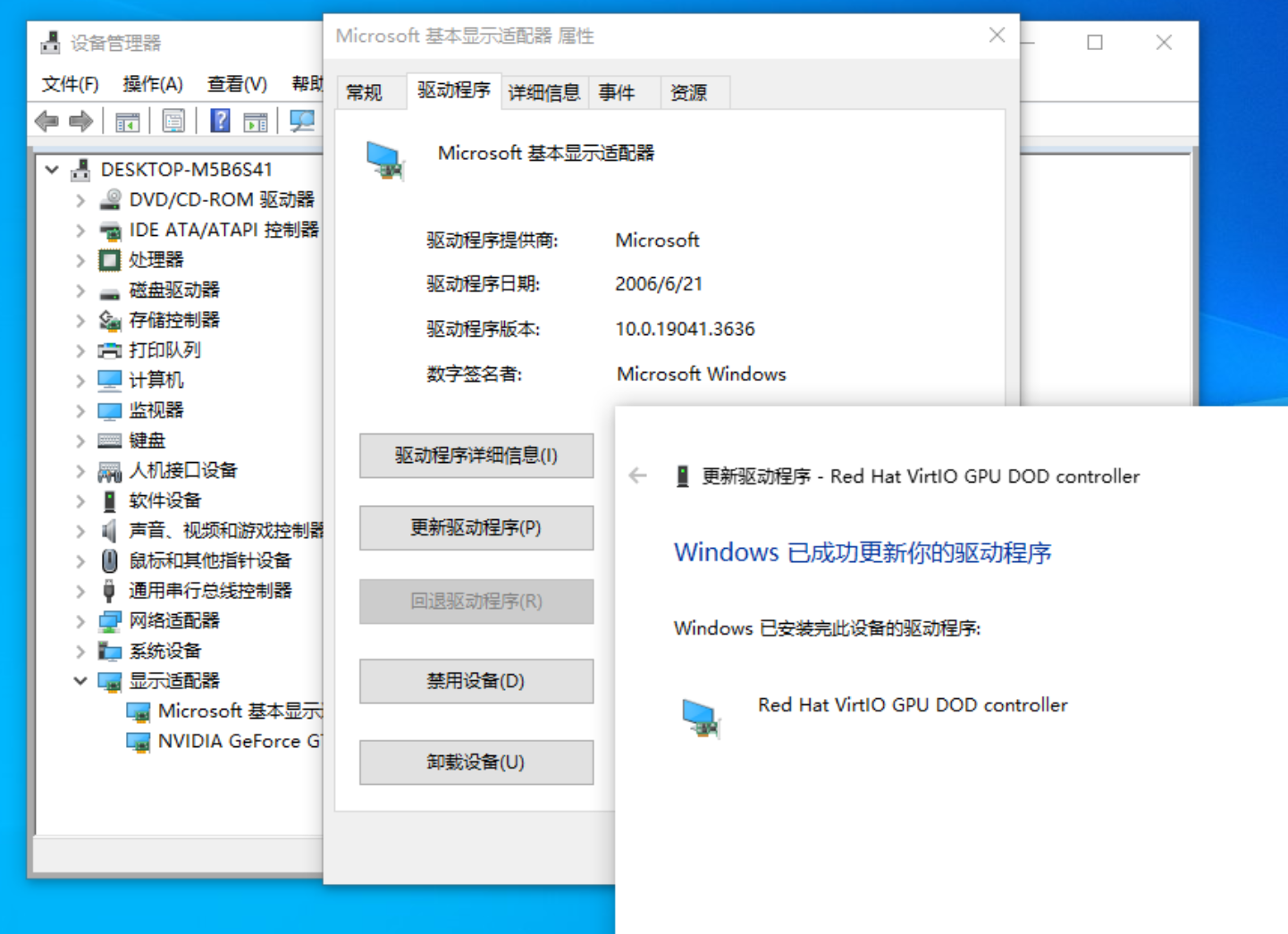Image resolution: width=1288 pixels, height=934 pixels.
Task: Click 卸载设备(U) button
Action: (476, 762)
